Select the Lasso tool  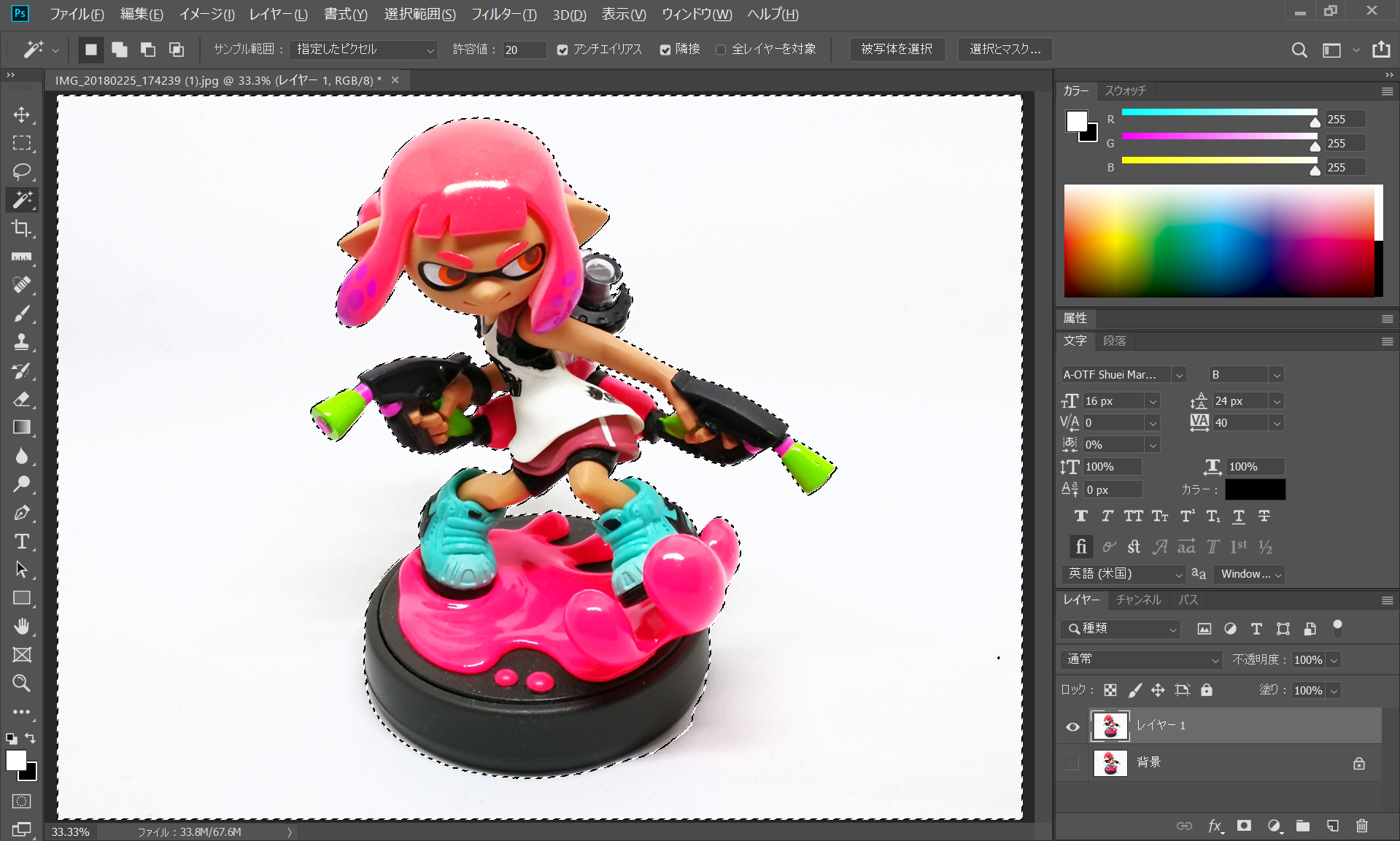pos(22,171)
